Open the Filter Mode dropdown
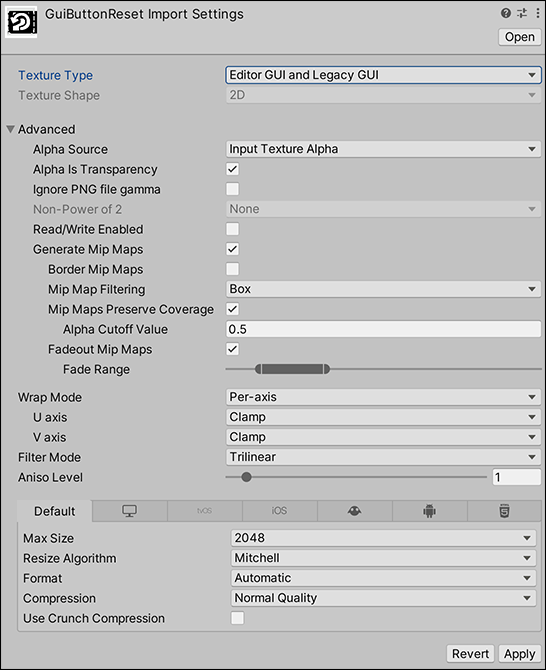The width and height of the screenshot is (546, 670). click(383, 457)
